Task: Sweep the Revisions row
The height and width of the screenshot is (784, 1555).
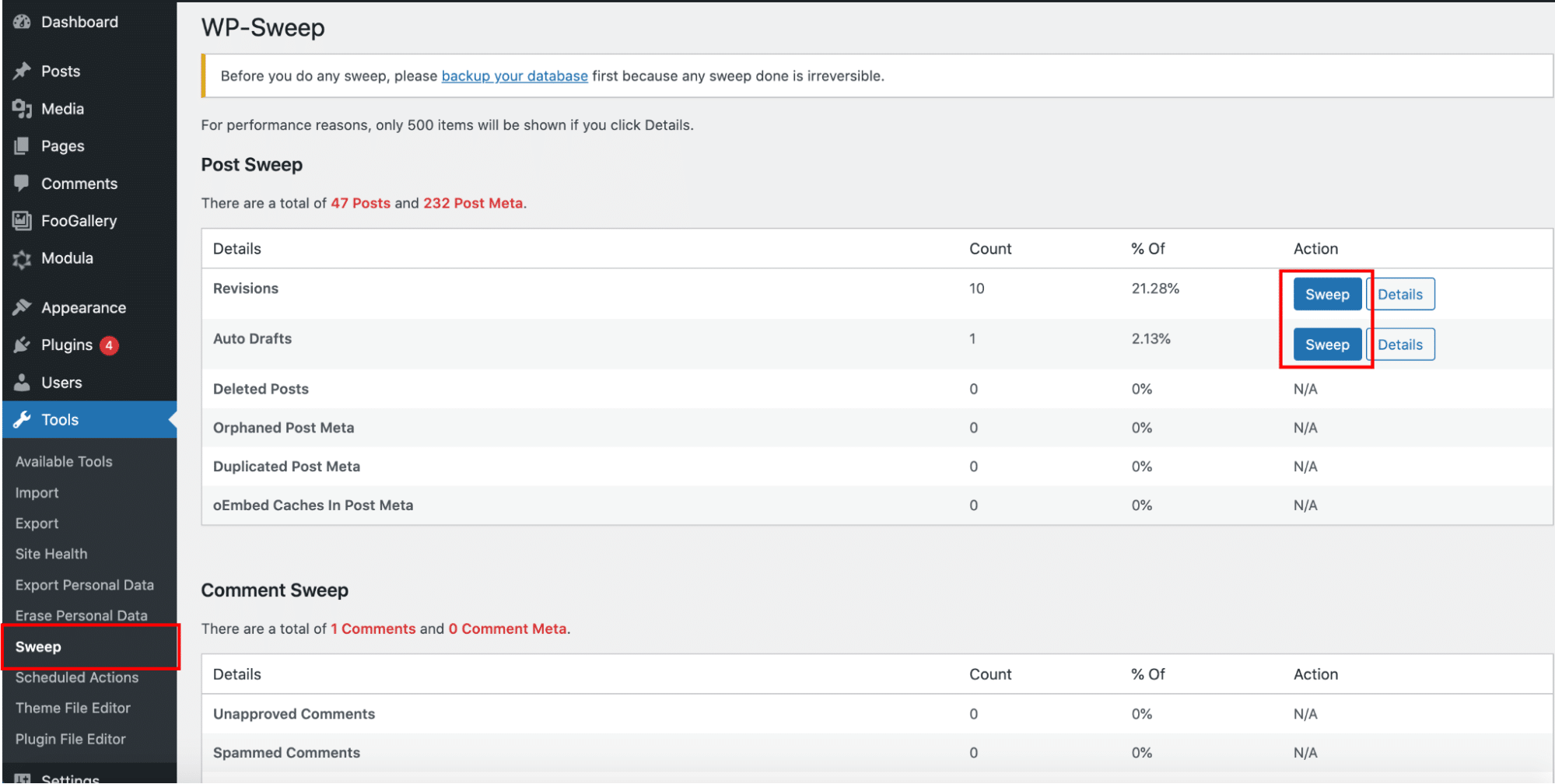Action: (x=1327, y=294)
